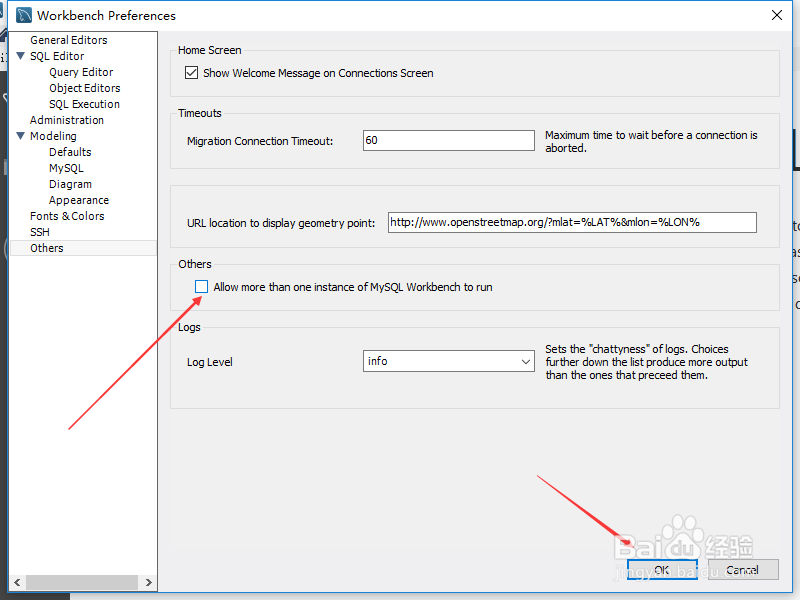
Task: Select Modeling category
Action: pyautogui.click(x=53, y=136)
